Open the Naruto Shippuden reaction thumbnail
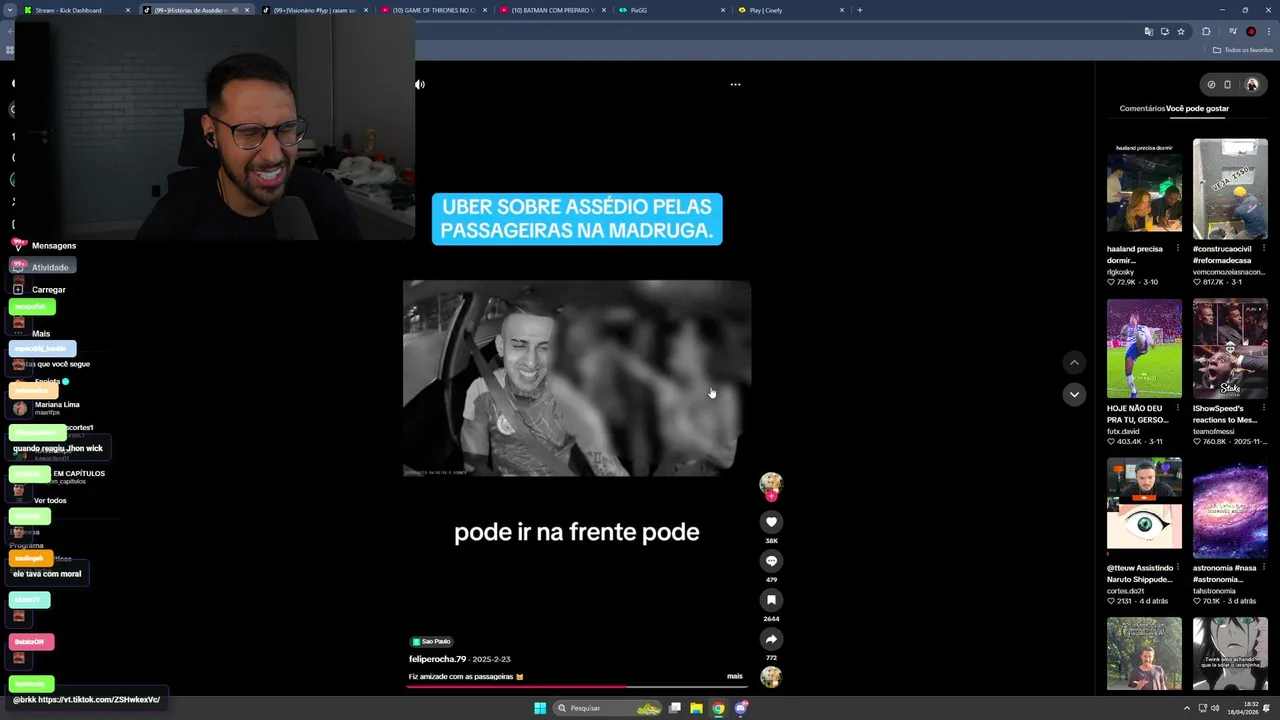The width and height of the screenshot is (1280, 720). click(x=1144, y=508)
